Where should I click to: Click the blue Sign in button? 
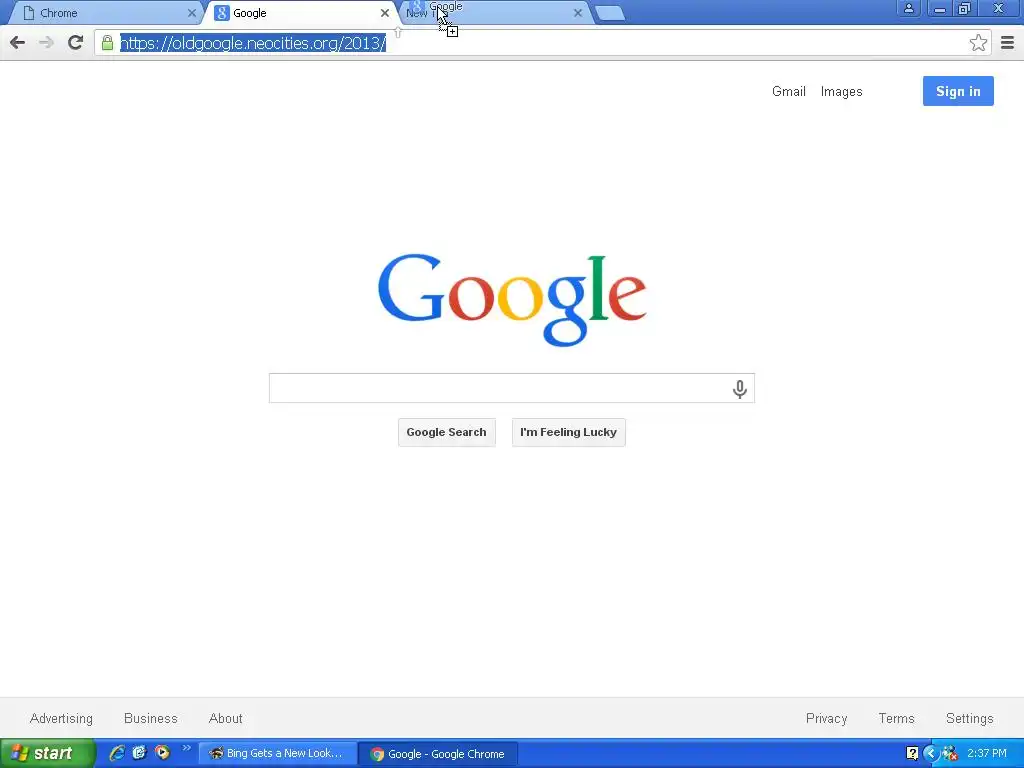click(958, 91)
